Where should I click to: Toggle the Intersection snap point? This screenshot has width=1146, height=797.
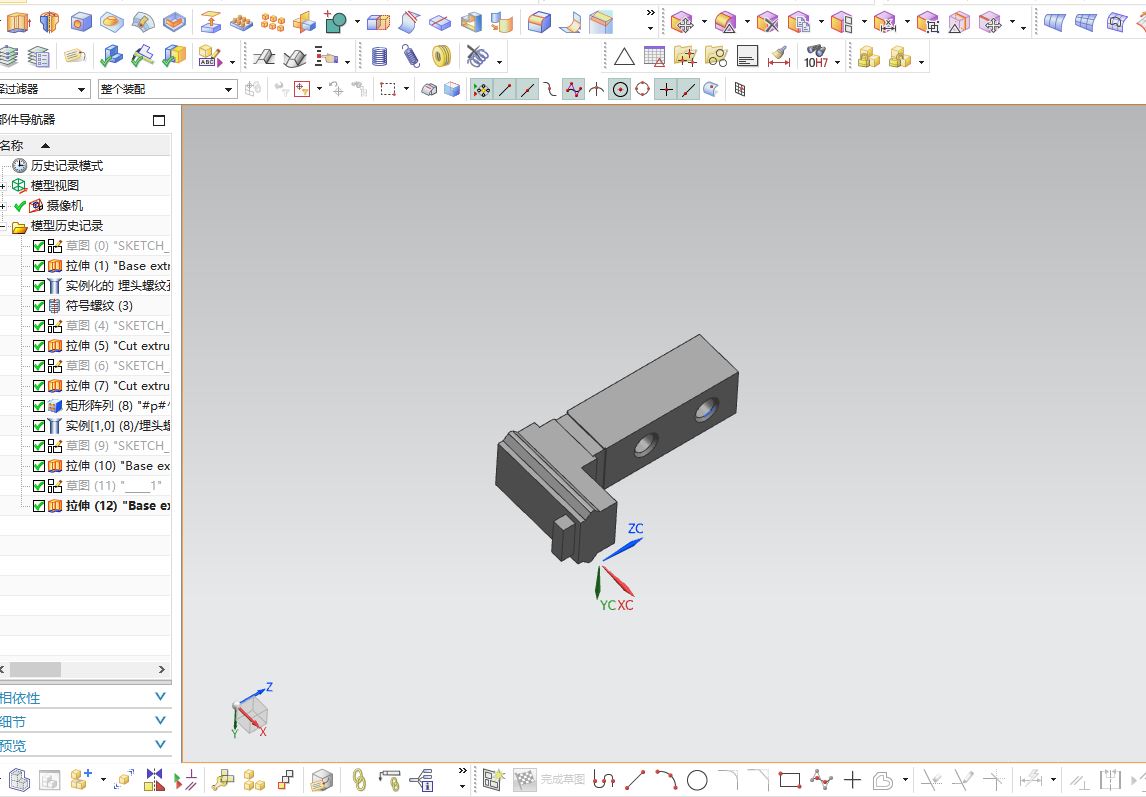596,89
